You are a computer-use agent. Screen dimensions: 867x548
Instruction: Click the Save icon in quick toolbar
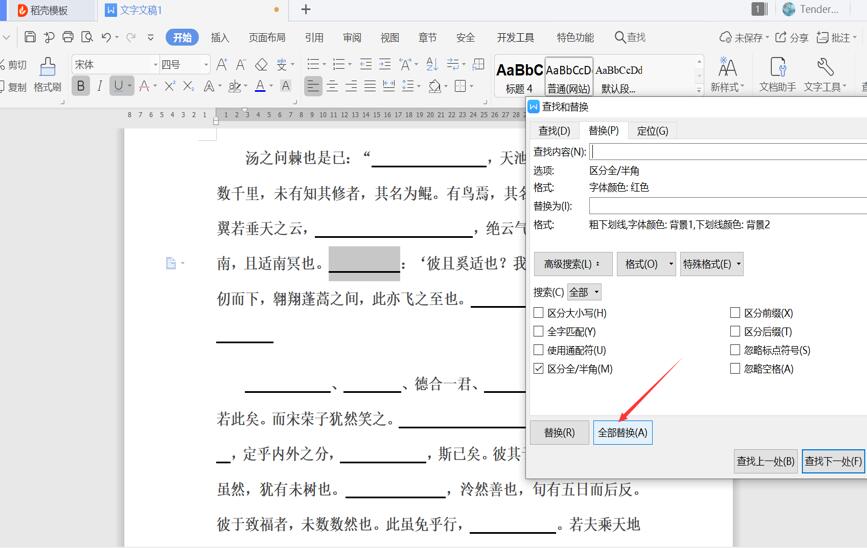pyautogui.click(x=30, y=37)
